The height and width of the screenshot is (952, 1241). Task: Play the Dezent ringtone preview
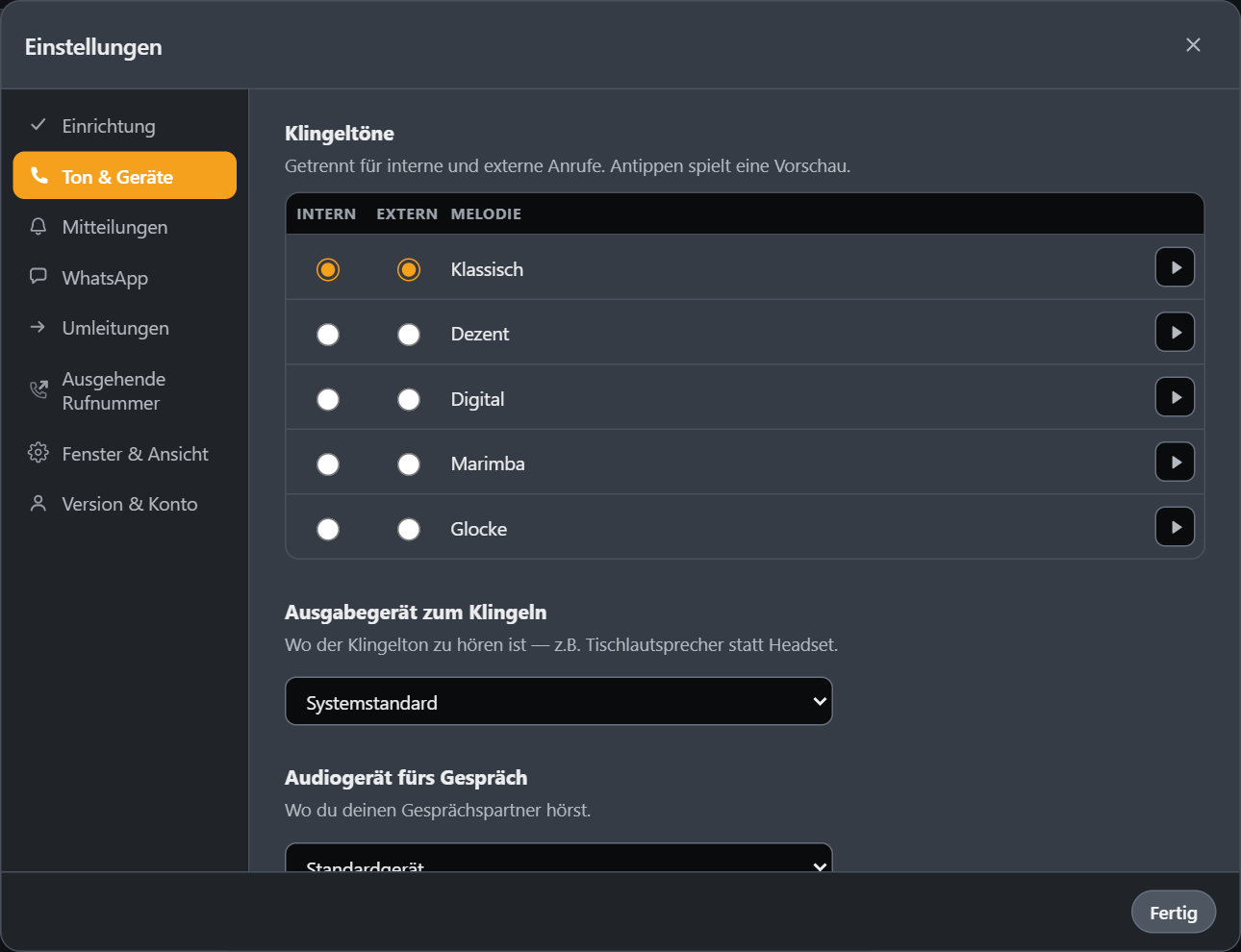pyautogui.click(x=1175, y=333)
